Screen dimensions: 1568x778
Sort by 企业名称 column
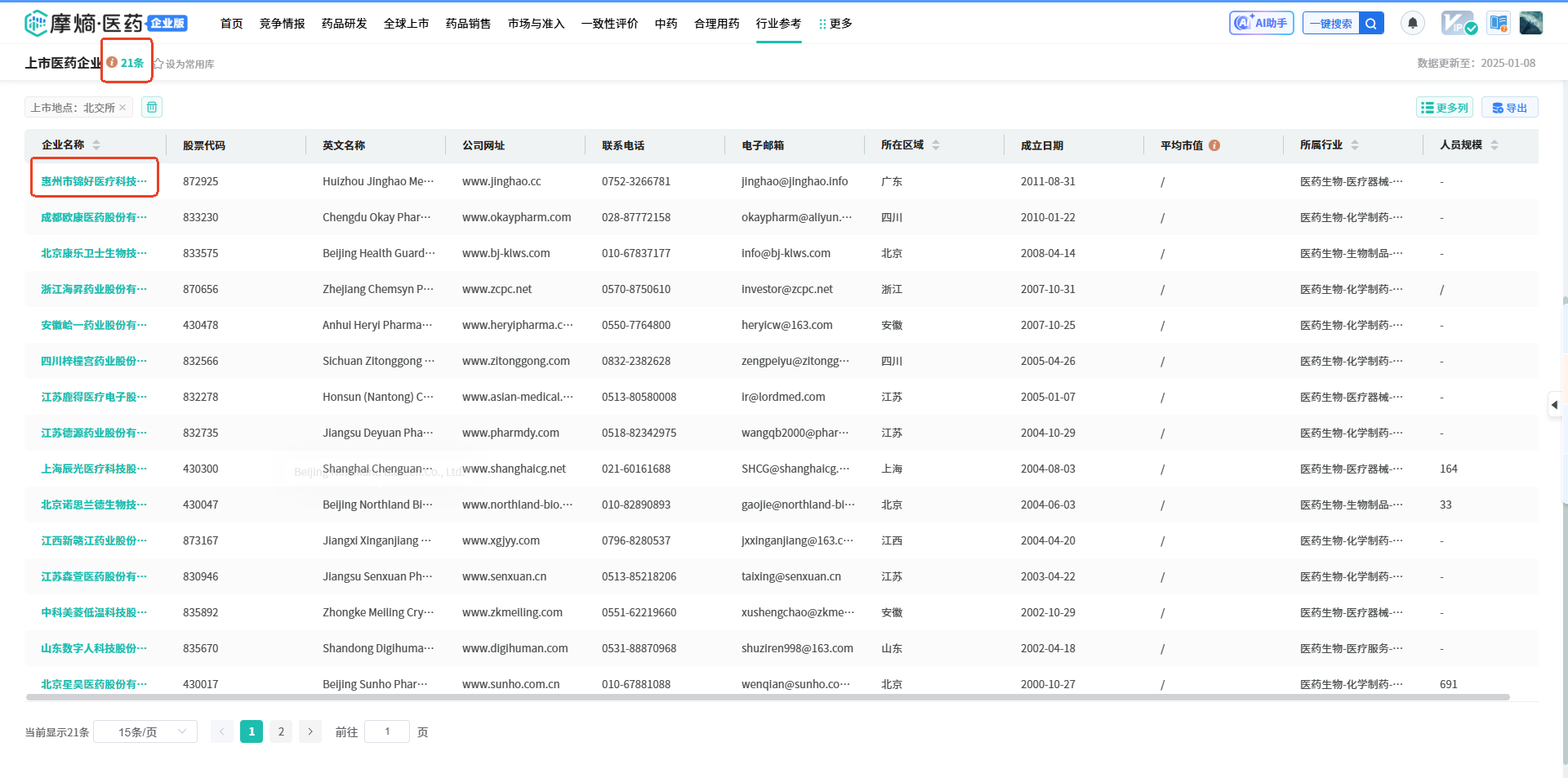pos(96,144)
